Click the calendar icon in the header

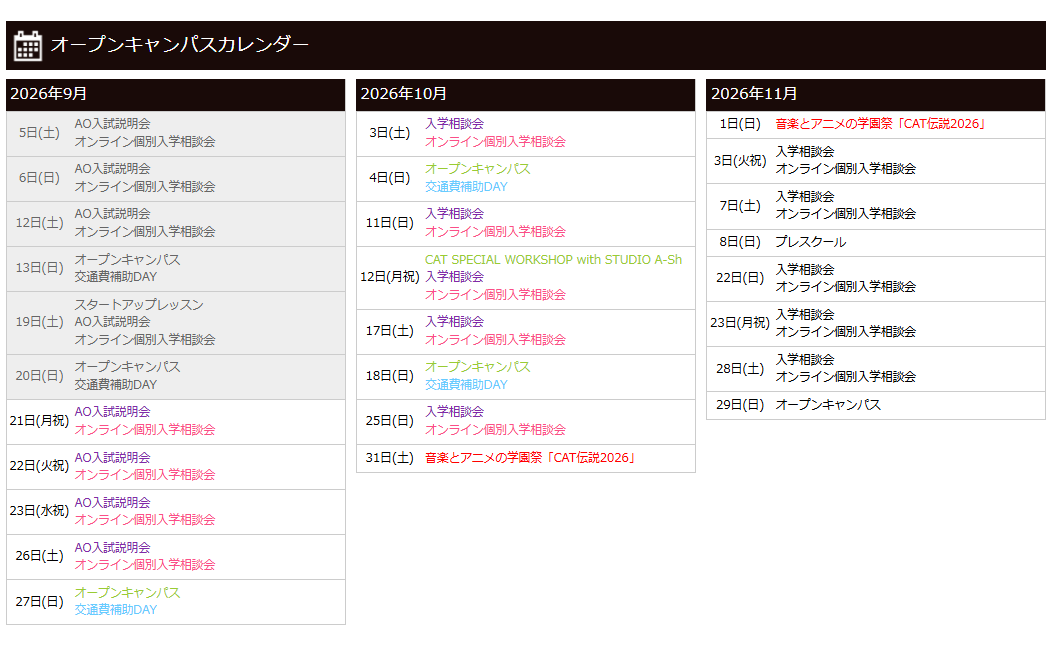[x=28, y=46]
